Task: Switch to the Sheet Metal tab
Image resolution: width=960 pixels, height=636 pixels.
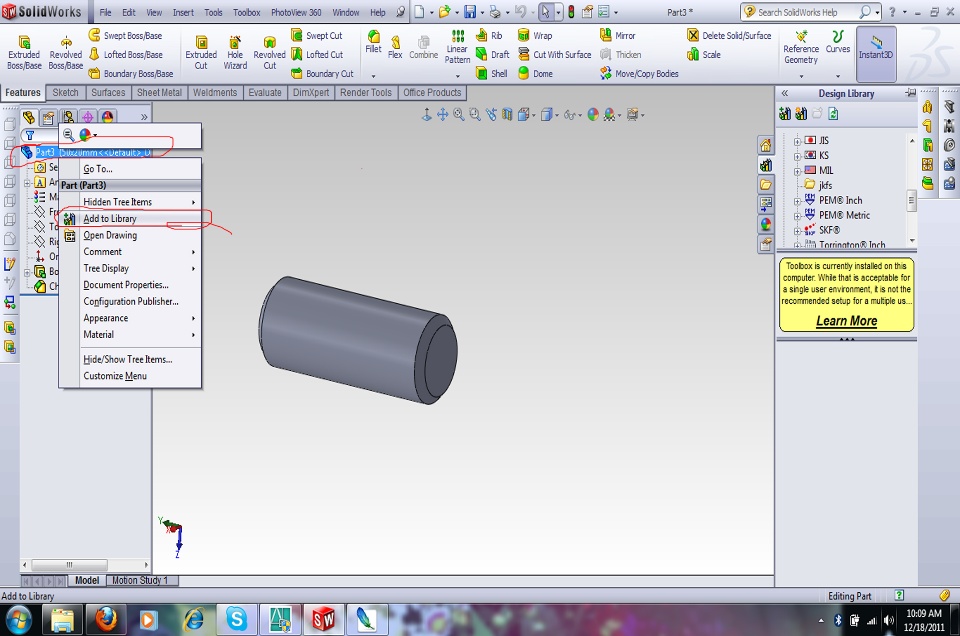Action: click(159, 93)
